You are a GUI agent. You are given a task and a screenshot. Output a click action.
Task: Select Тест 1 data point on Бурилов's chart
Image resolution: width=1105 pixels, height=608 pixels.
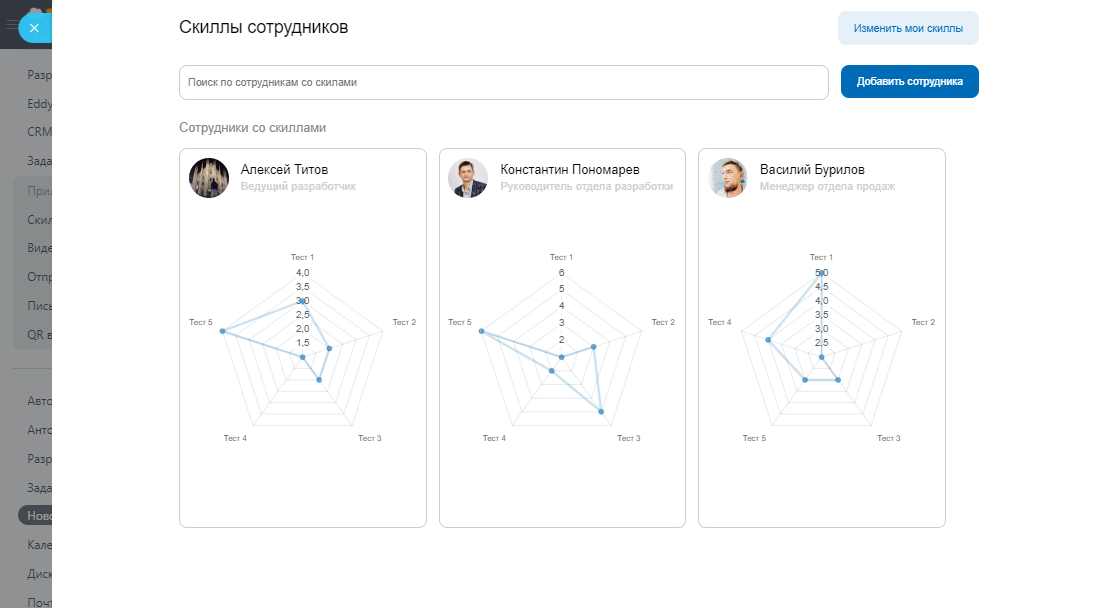[821, 272]
